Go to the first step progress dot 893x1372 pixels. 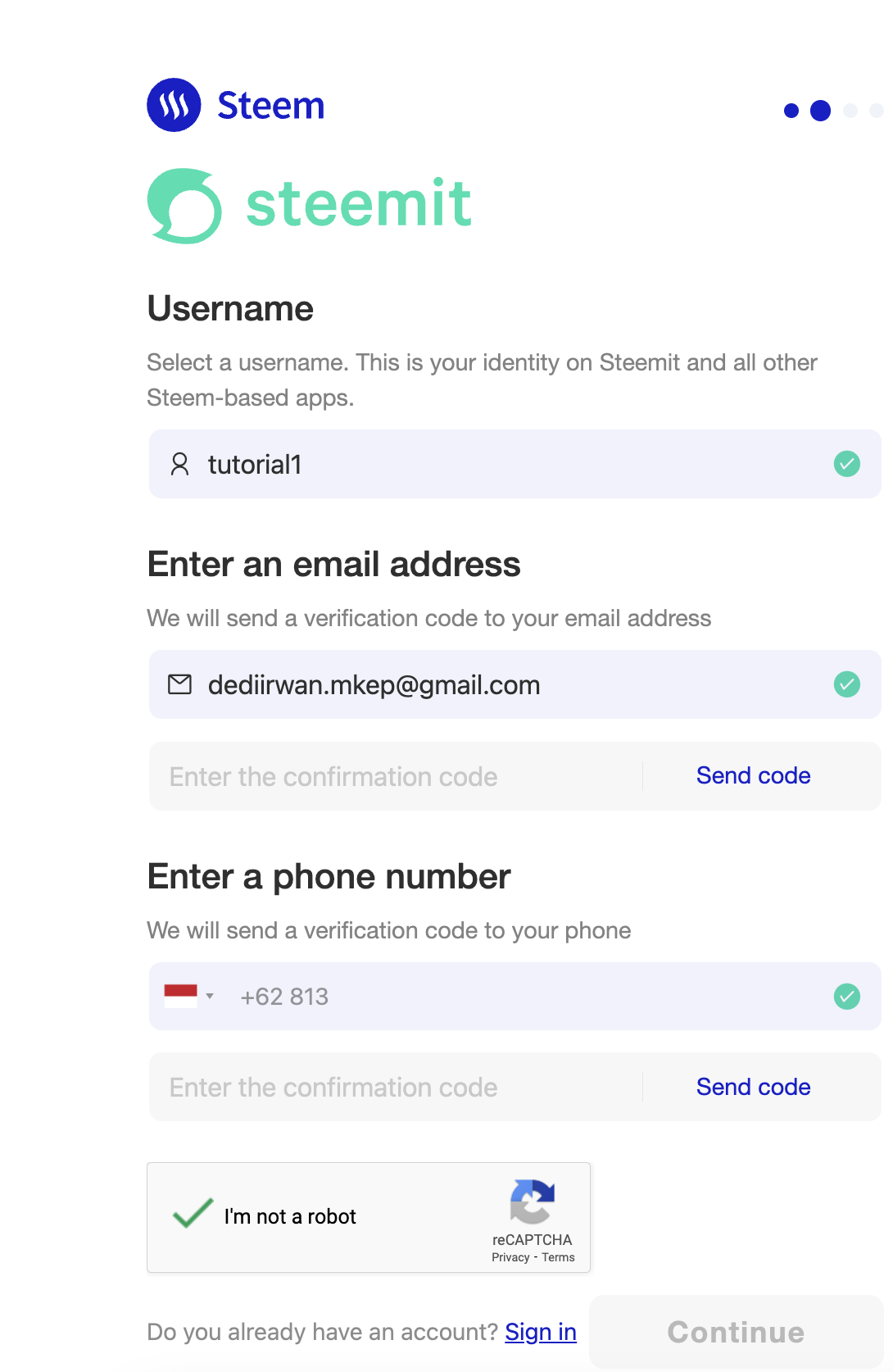791,111
